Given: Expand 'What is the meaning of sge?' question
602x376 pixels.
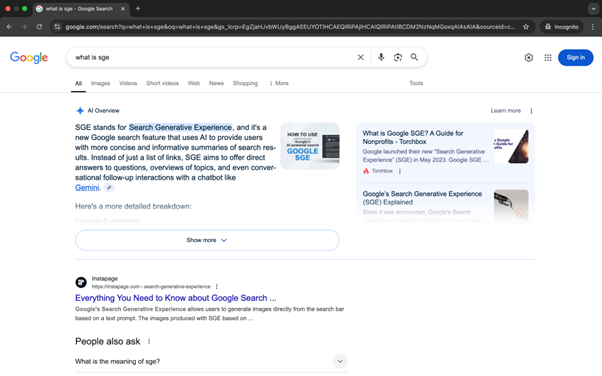Looking at the screenshot, I should pos(211,361).
